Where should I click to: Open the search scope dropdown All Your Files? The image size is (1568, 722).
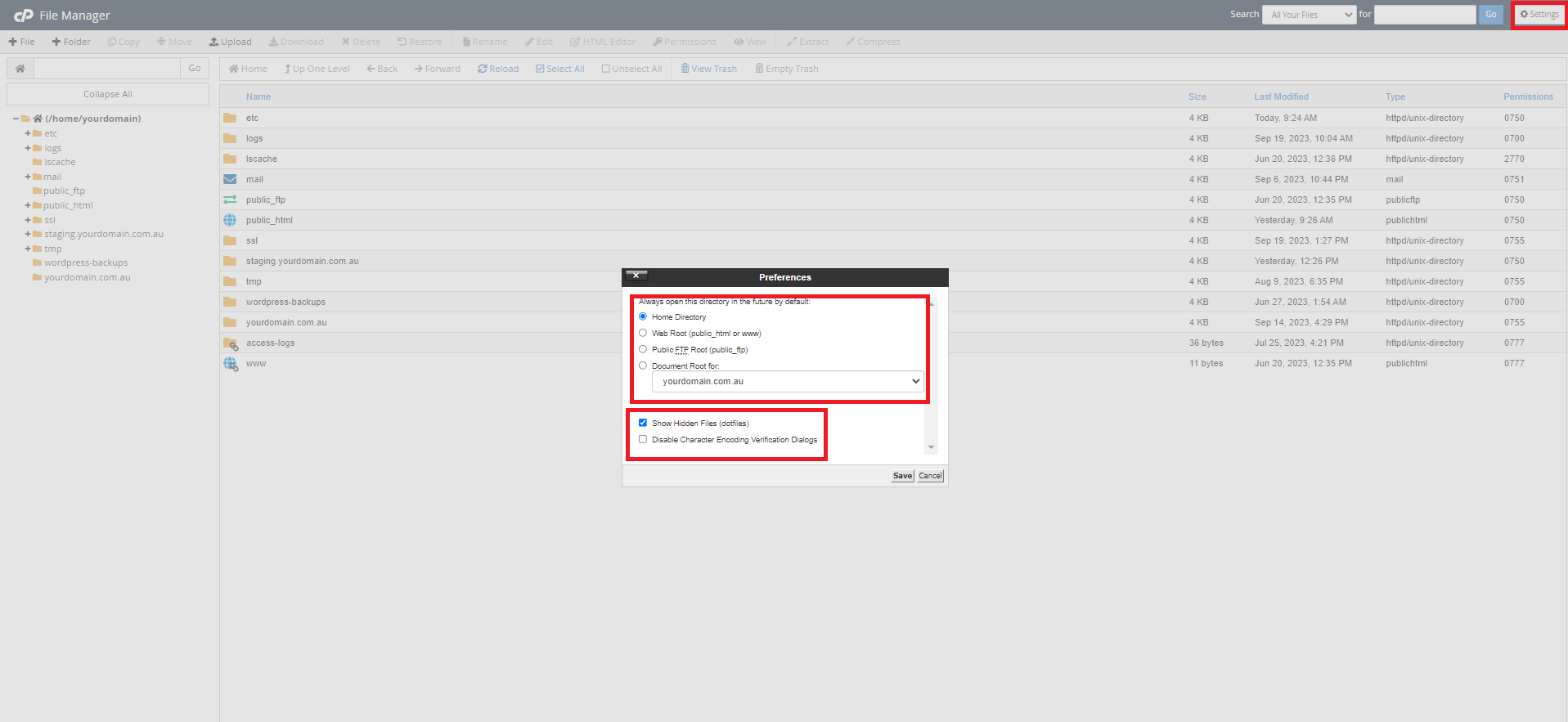[1309, 15]
